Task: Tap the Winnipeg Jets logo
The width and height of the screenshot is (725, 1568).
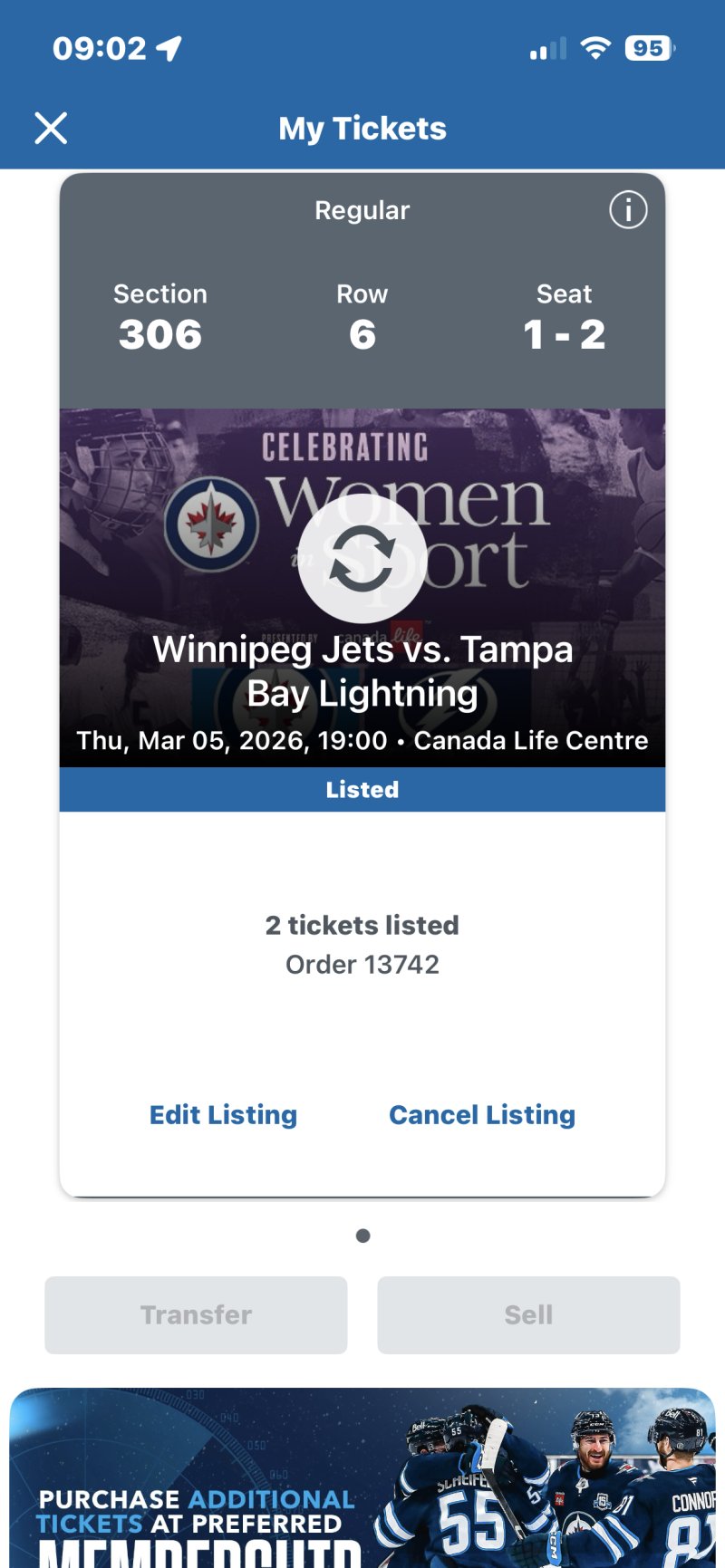Action: coord(211,524)
